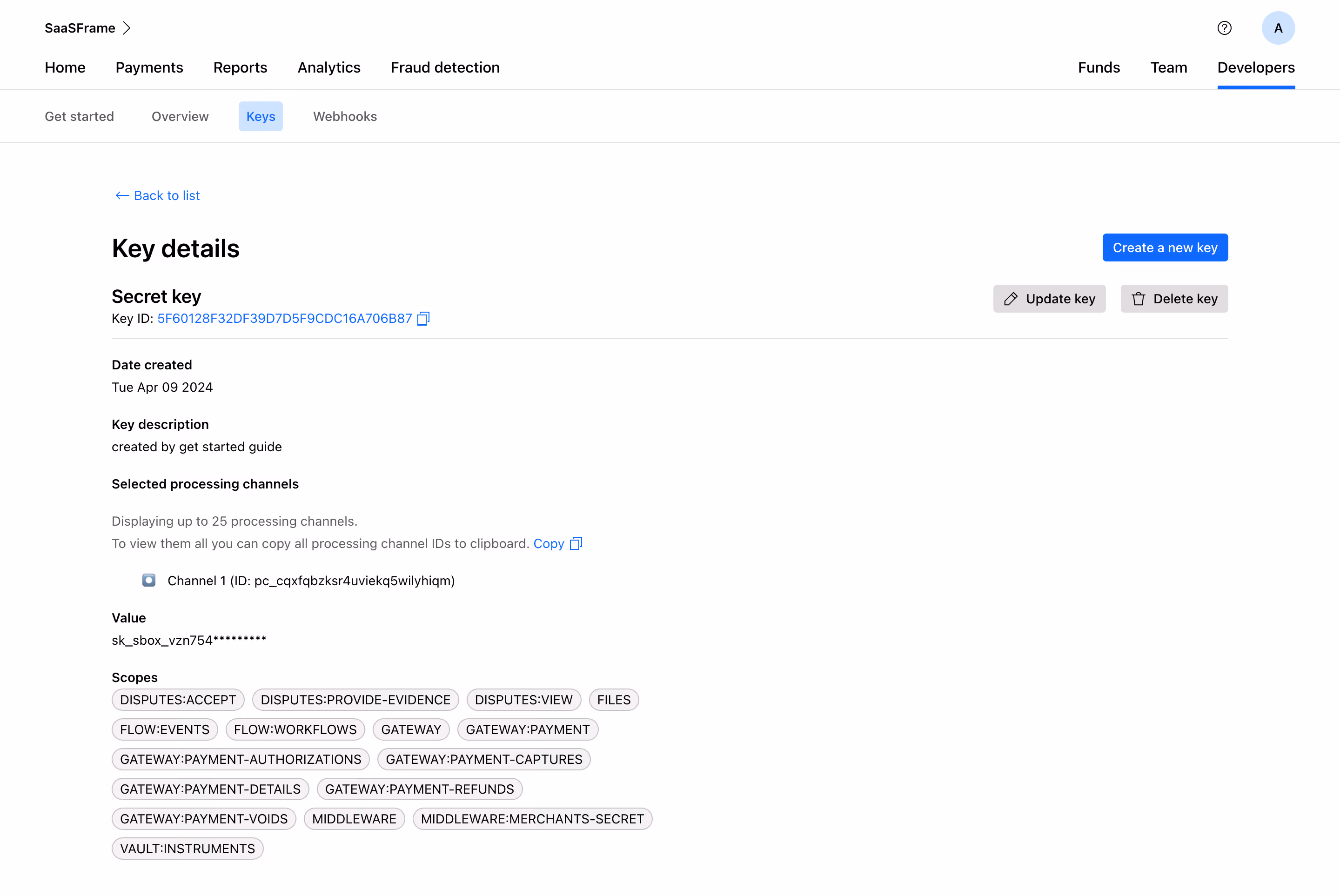This screenshot has height=896, width=1340.
Task: Click the trash icon on Delete key
Action: click(1138, 299)
